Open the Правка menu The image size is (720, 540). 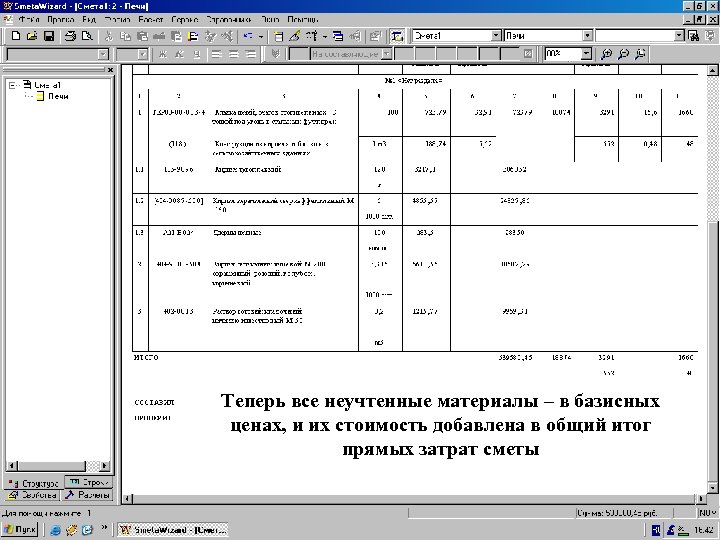61,20
